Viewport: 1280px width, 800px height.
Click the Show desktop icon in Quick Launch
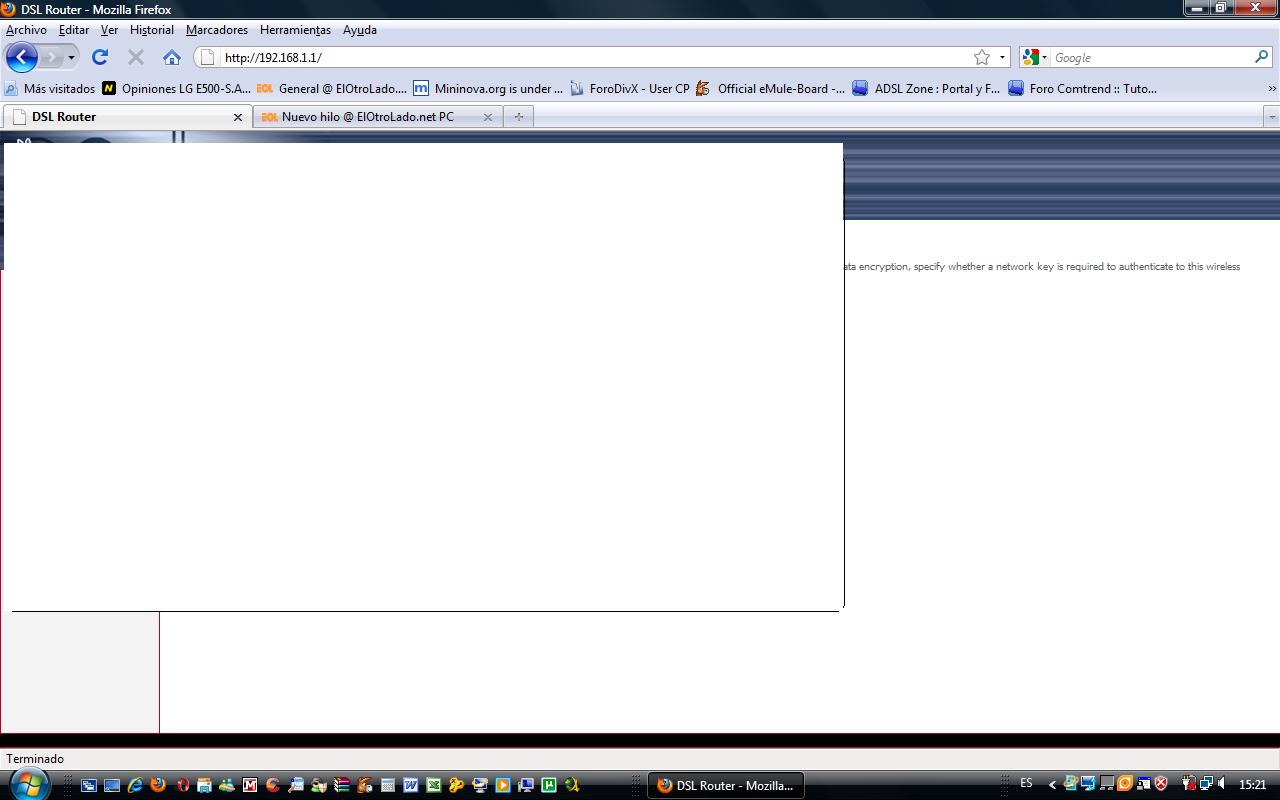(x=112, y=785)
